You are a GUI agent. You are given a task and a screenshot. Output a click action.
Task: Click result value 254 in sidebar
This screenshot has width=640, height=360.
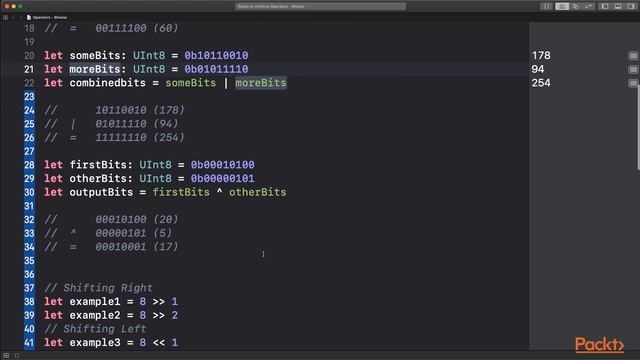coord(541,83)
